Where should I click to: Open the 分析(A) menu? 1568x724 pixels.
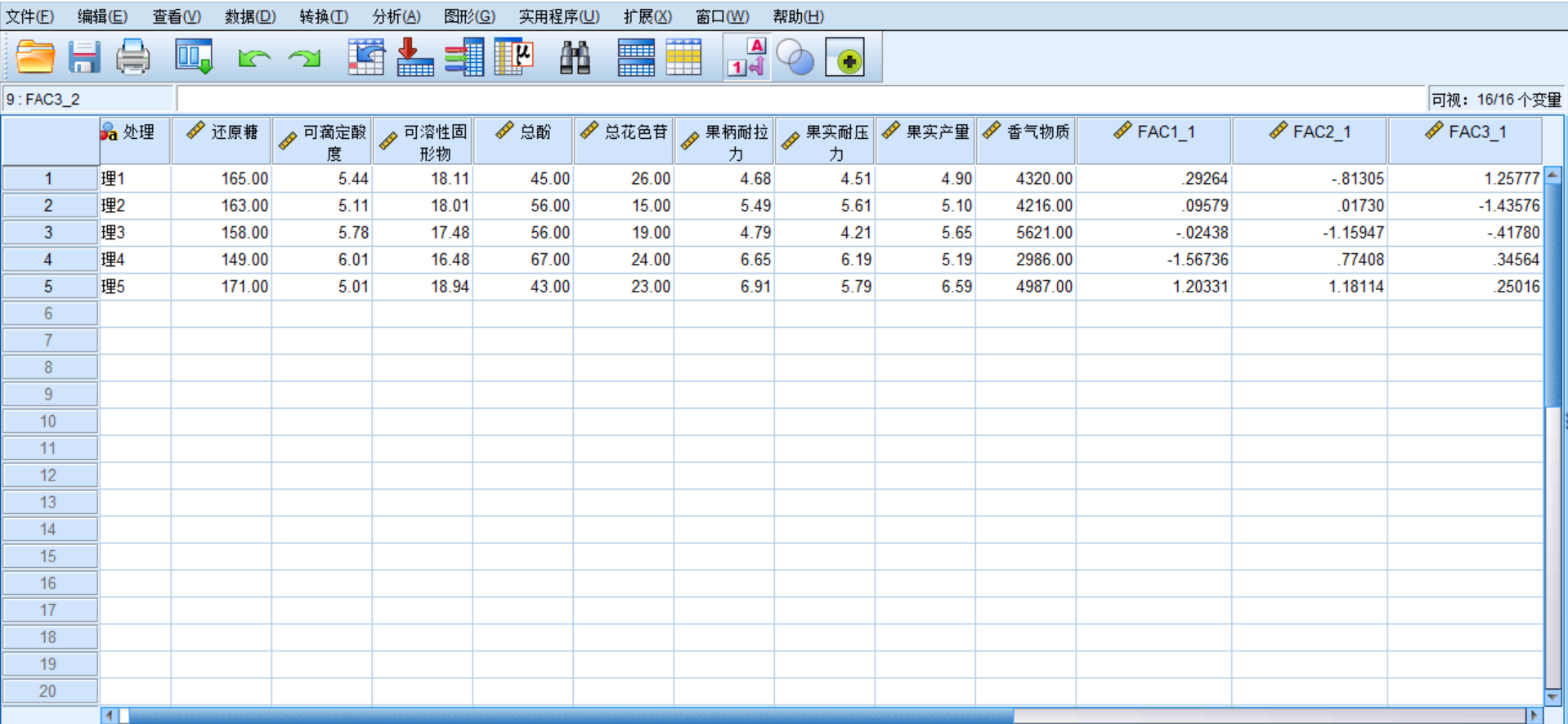396,16
